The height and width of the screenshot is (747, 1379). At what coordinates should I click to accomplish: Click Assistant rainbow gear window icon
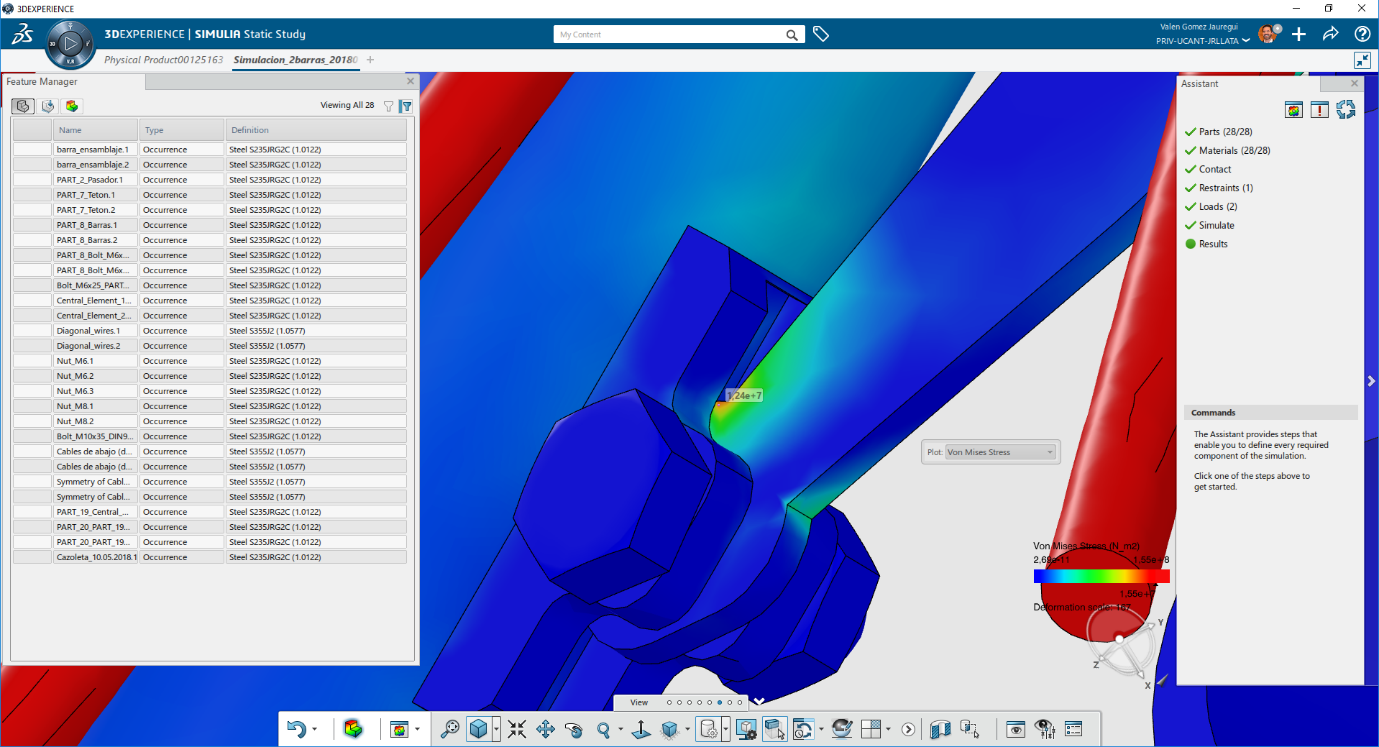click(1294, 110)
